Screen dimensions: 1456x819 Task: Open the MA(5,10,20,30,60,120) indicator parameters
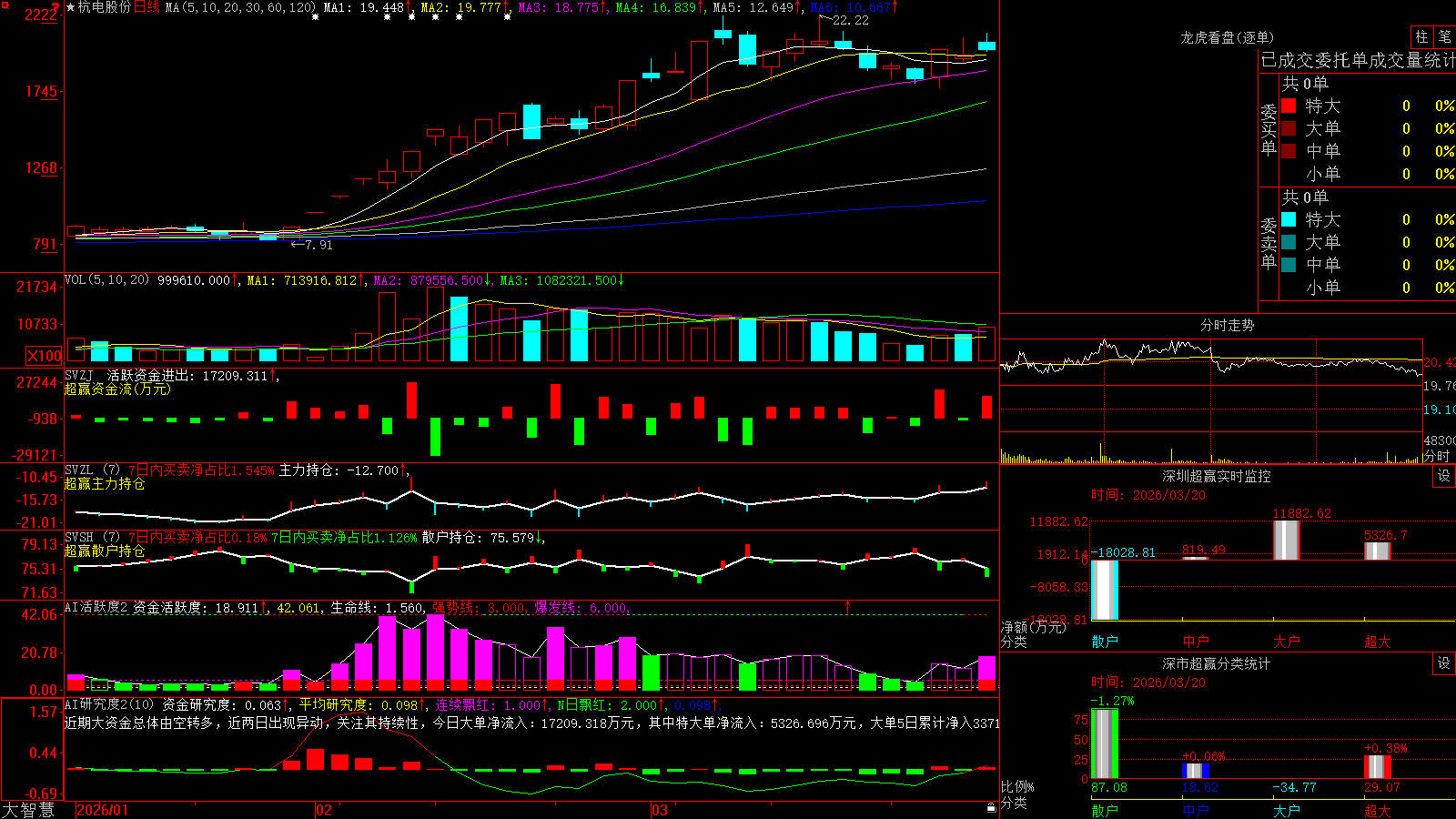pyautogui.click(x=240, y=7)
